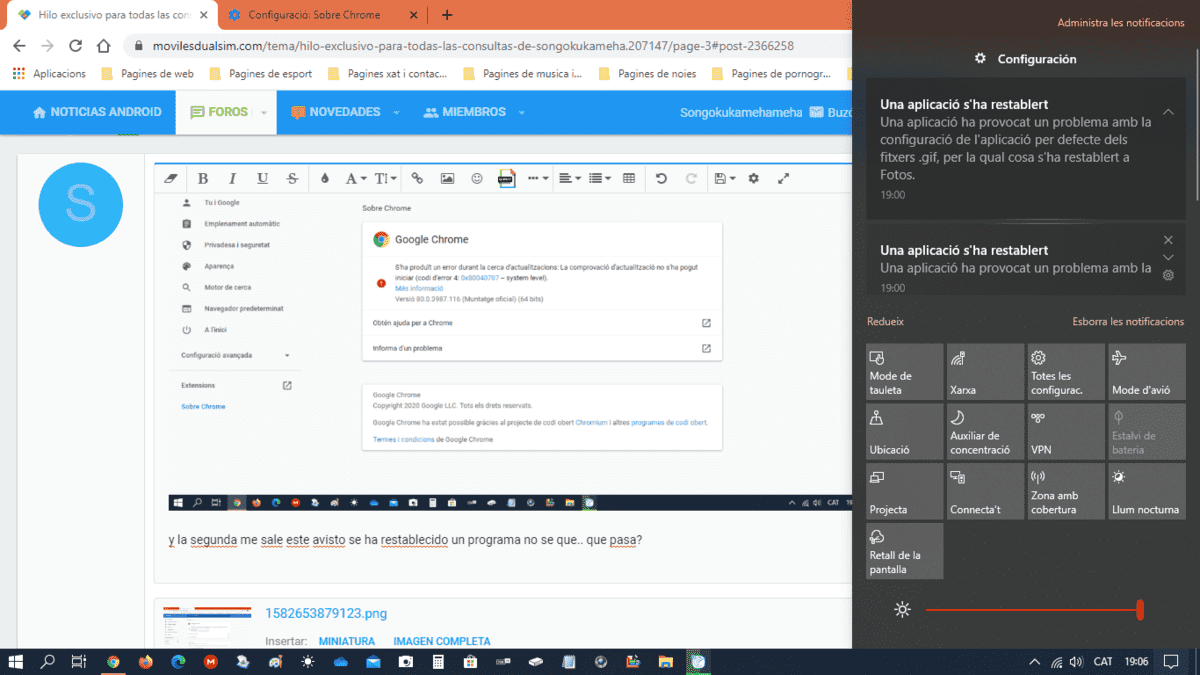Dismiss the second notification with X
This screenshot has width=1200, height=675.
1168,240
